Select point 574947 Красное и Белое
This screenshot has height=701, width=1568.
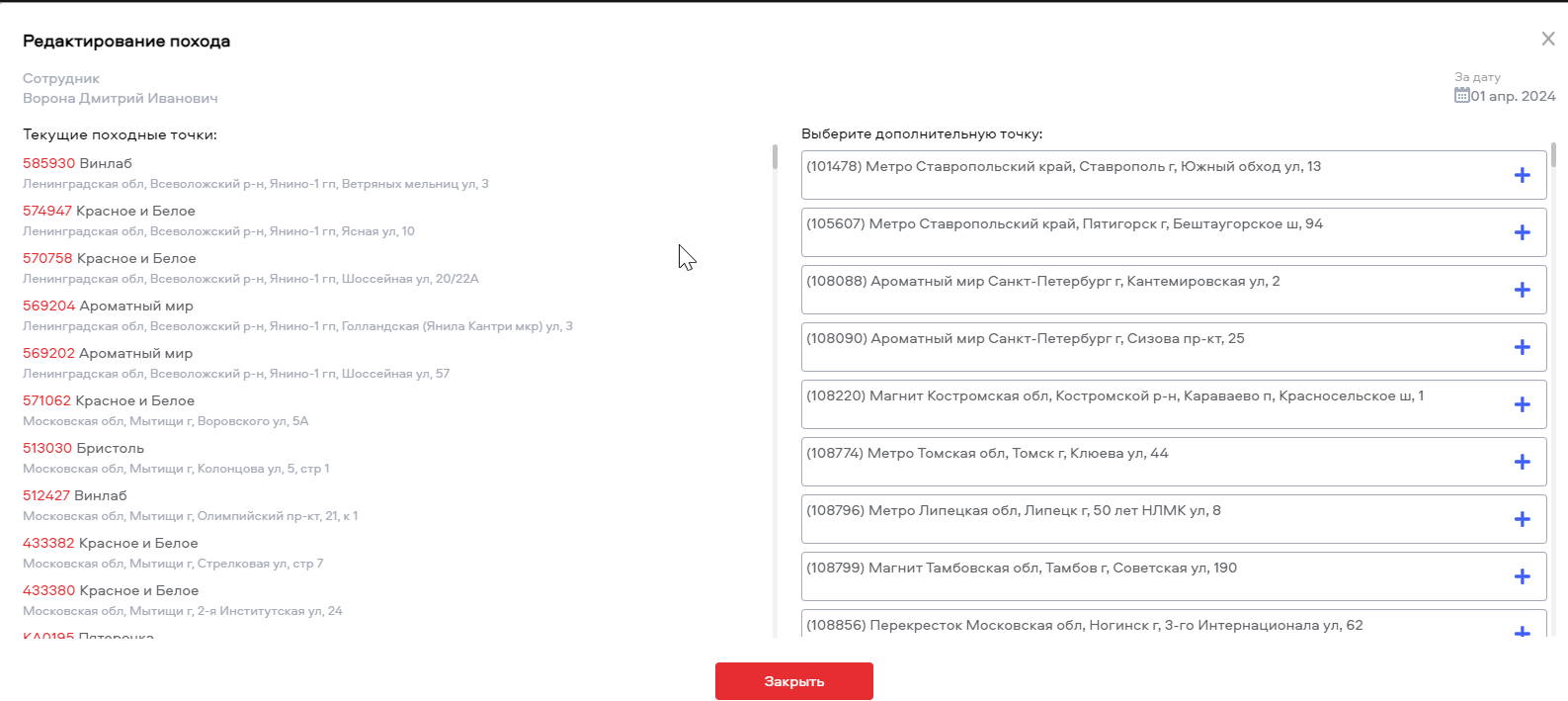[109, 211]
